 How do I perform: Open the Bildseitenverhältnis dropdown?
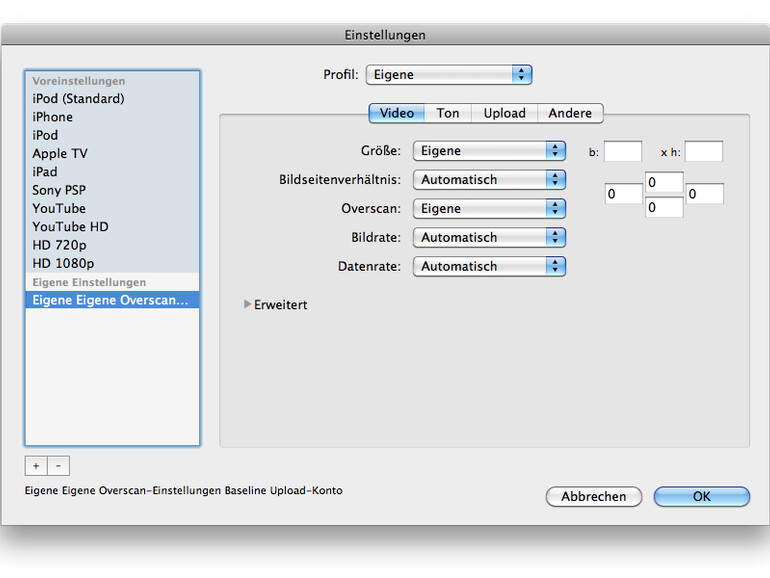point(489,180)
